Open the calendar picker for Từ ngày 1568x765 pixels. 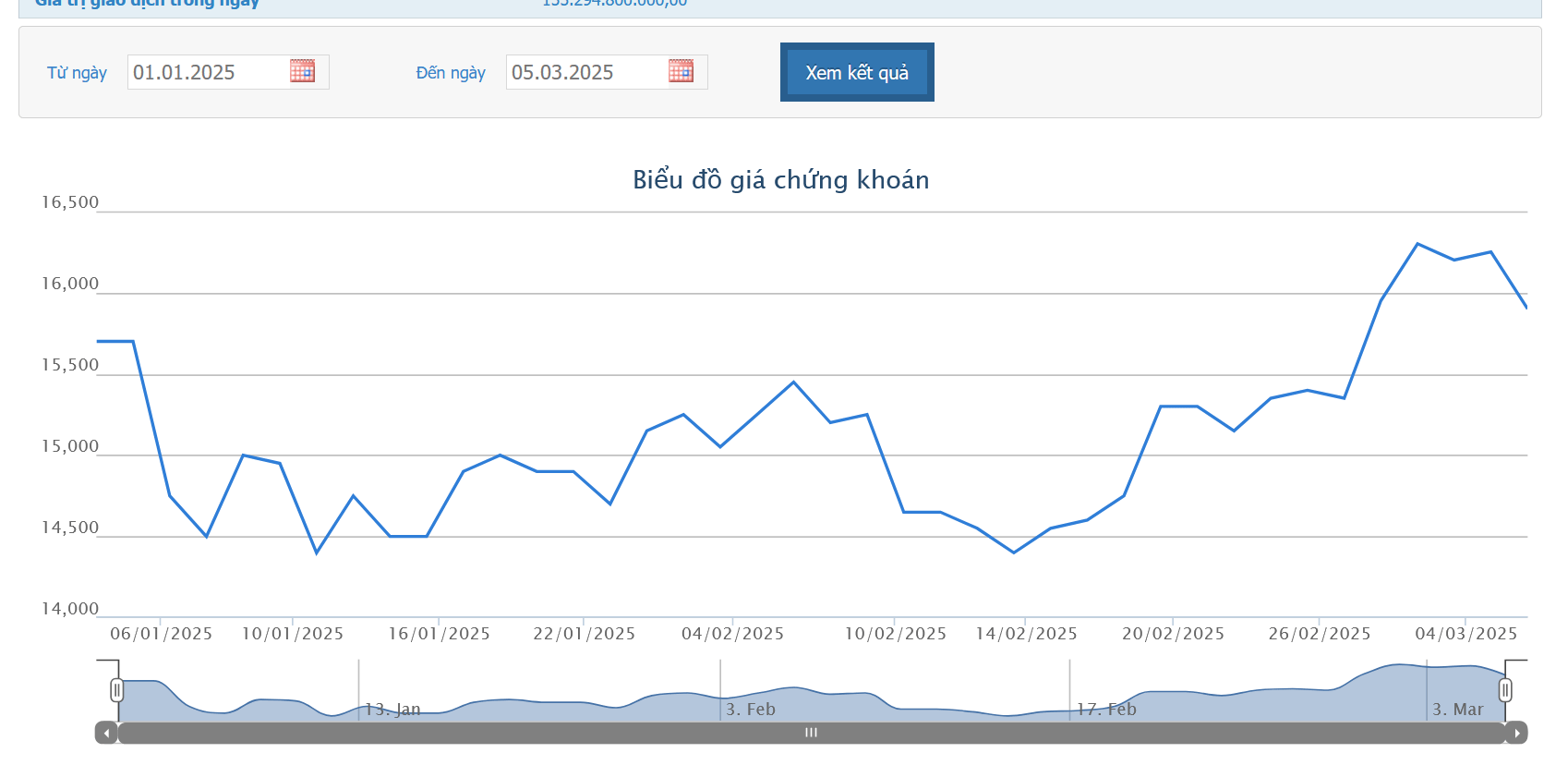coord(302,71)
